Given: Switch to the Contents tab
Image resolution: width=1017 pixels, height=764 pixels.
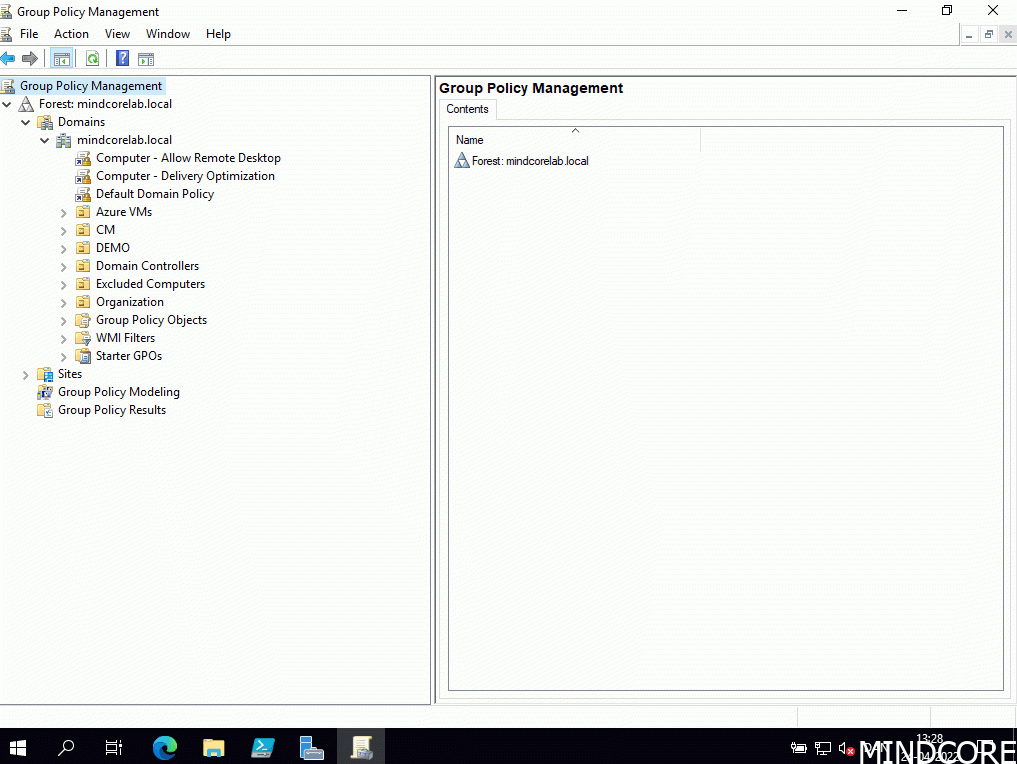Looking at the screenshot, I should (x=467, y=109).
